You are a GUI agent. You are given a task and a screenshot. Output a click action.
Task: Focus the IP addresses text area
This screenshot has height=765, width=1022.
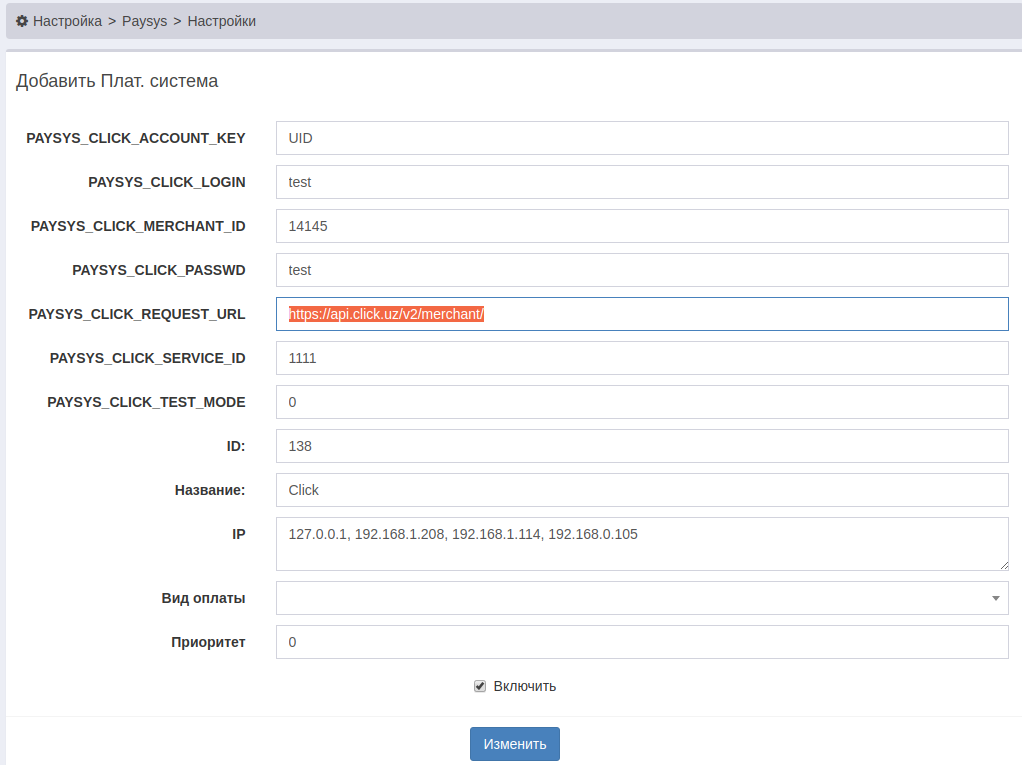pyautogui.click(x=641, y=544)
